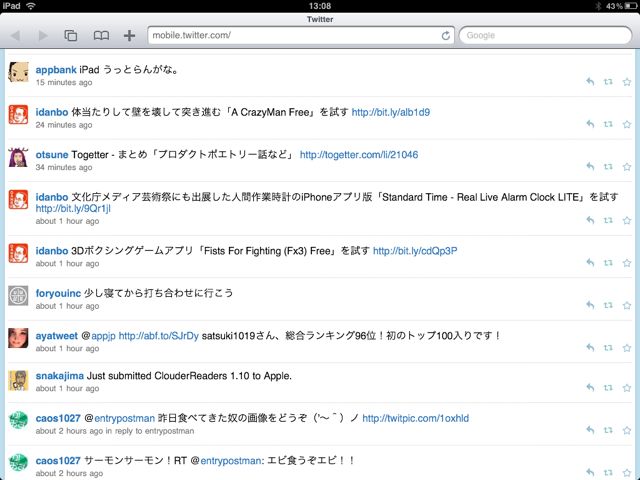Go back with Safari's back arrow
The width and height of the screenshot is (640, 480).
click(x=16, y=36)
